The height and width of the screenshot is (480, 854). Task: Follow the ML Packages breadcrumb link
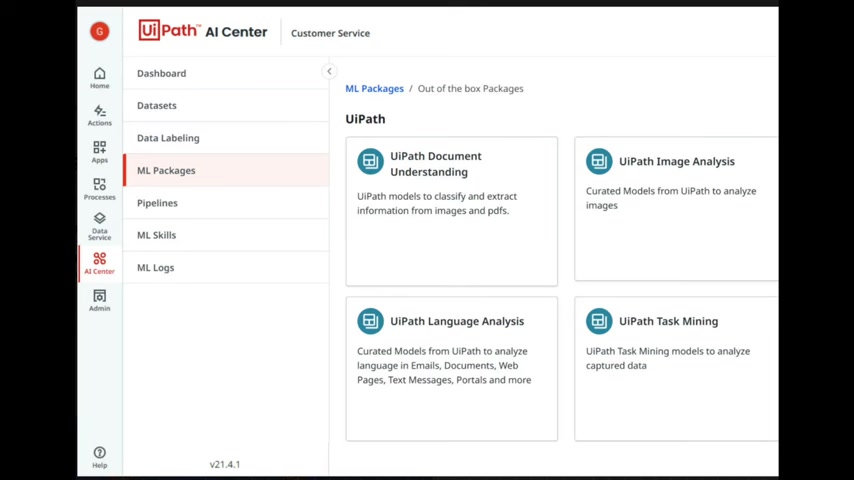point(375,88)
